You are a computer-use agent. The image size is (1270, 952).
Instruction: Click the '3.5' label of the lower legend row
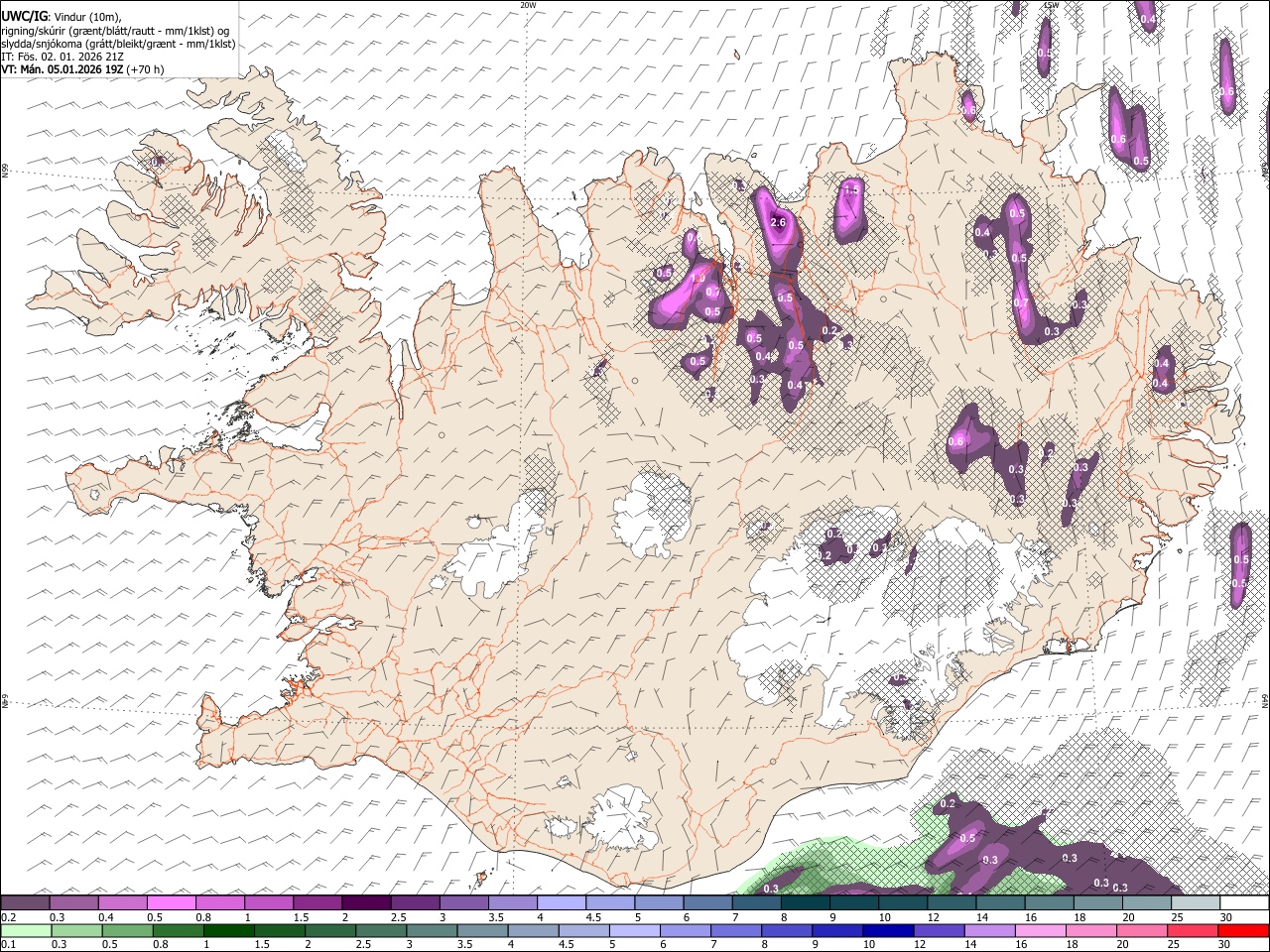[x=466, y=944]
